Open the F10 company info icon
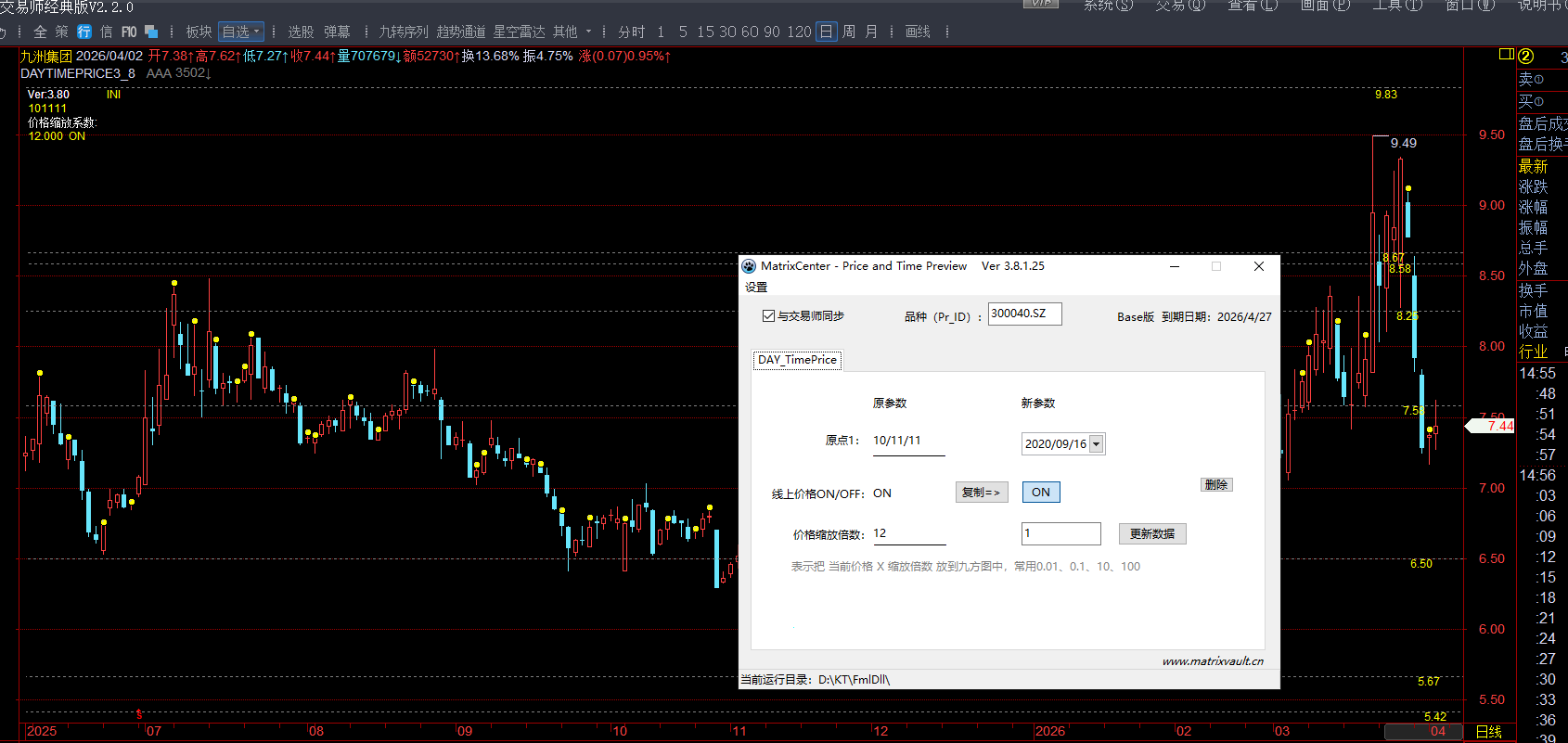The height and width of the screenshot is (743, 1568). coord(129,32)
